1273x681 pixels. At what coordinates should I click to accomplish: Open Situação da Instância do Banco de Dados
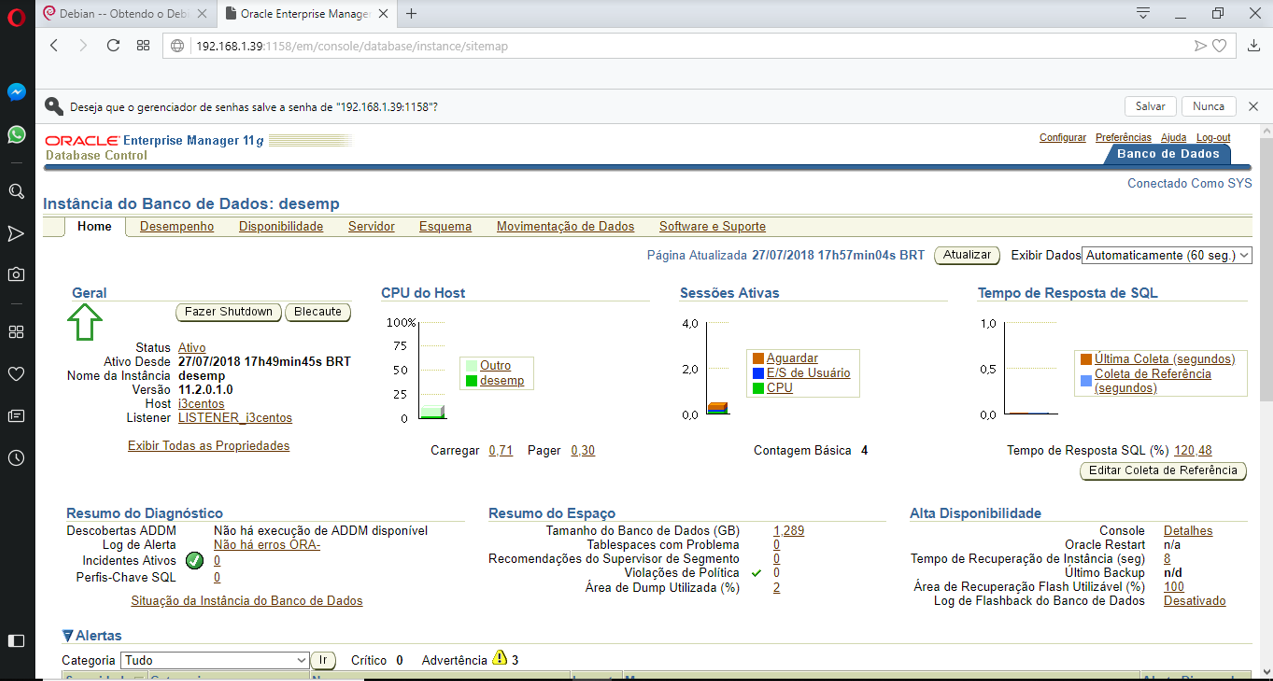(x=247, y=601)
